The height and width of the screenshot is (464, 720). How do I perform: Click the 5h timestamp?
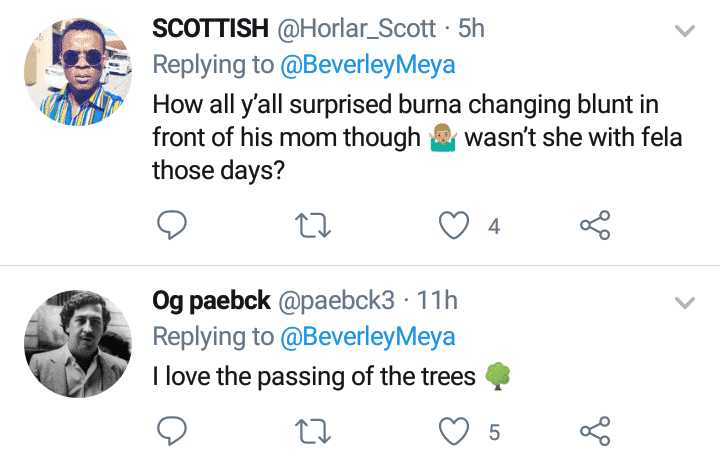click(x=471, y=29)
